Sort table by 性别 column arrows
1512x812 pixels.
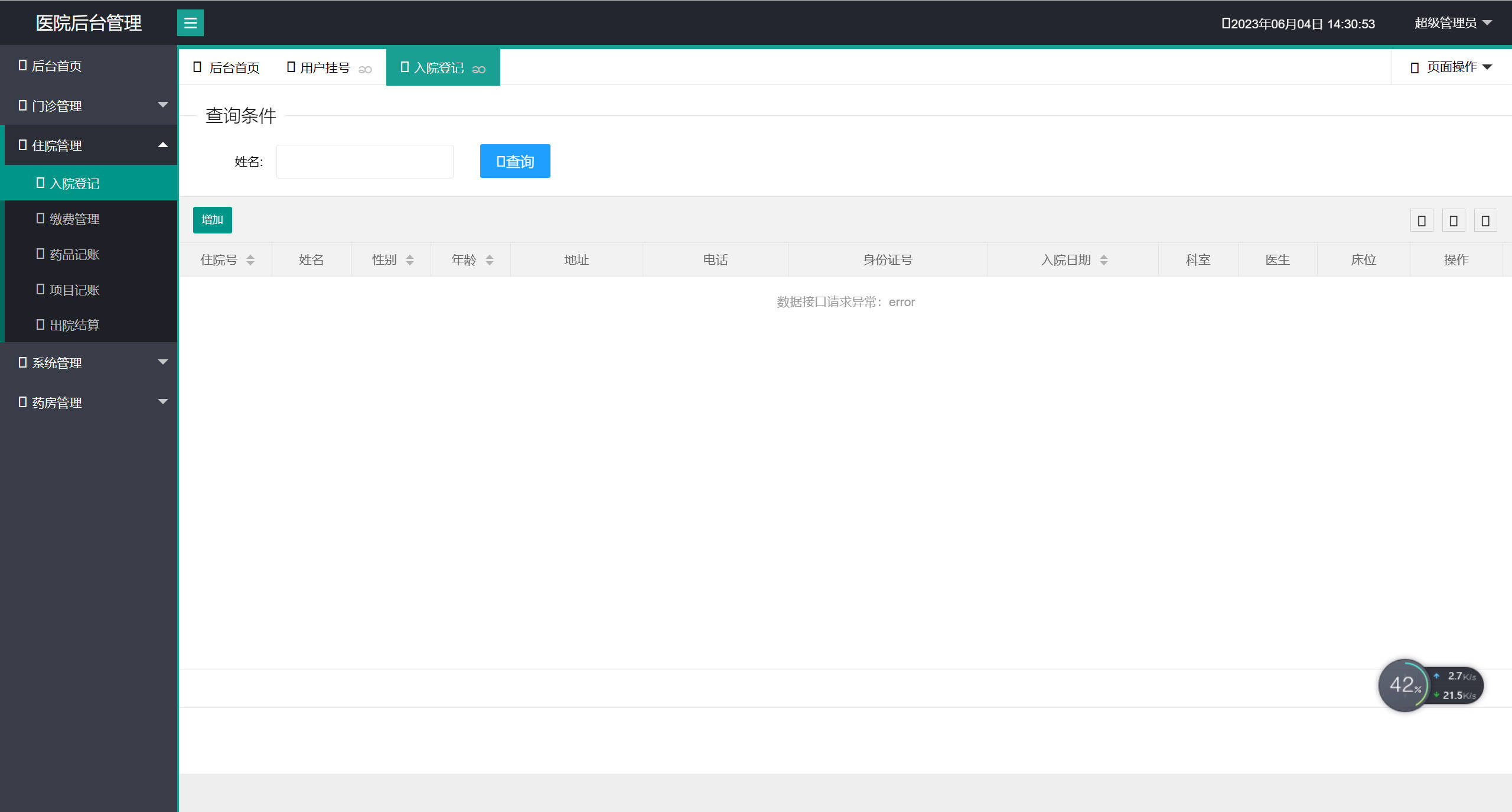(410, 260)
